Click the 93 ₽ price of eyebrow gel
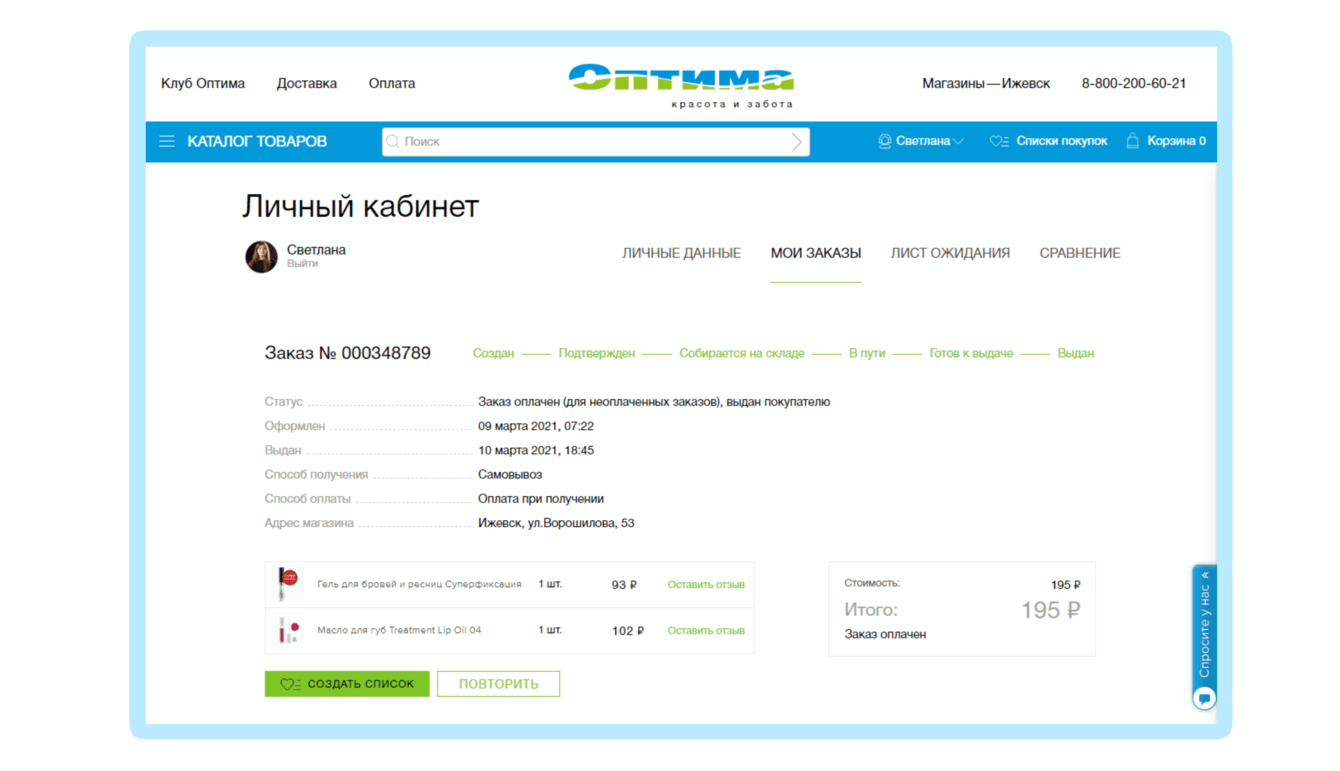The image size is (1340, 771). click(x=624, y=584)
